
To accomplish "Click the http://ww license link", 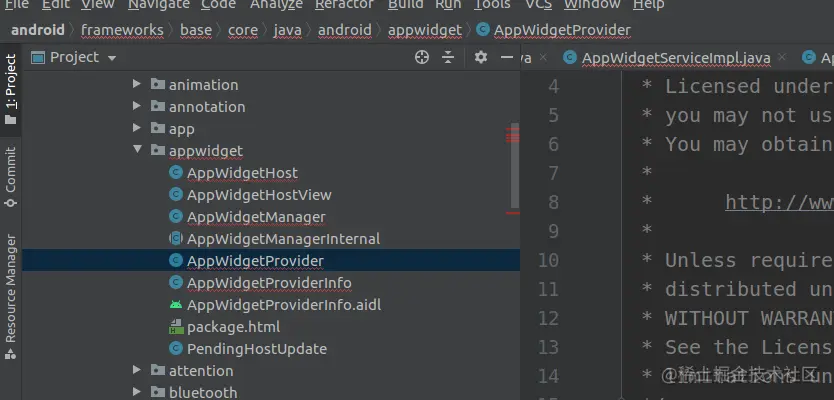I will coord(779,202).
